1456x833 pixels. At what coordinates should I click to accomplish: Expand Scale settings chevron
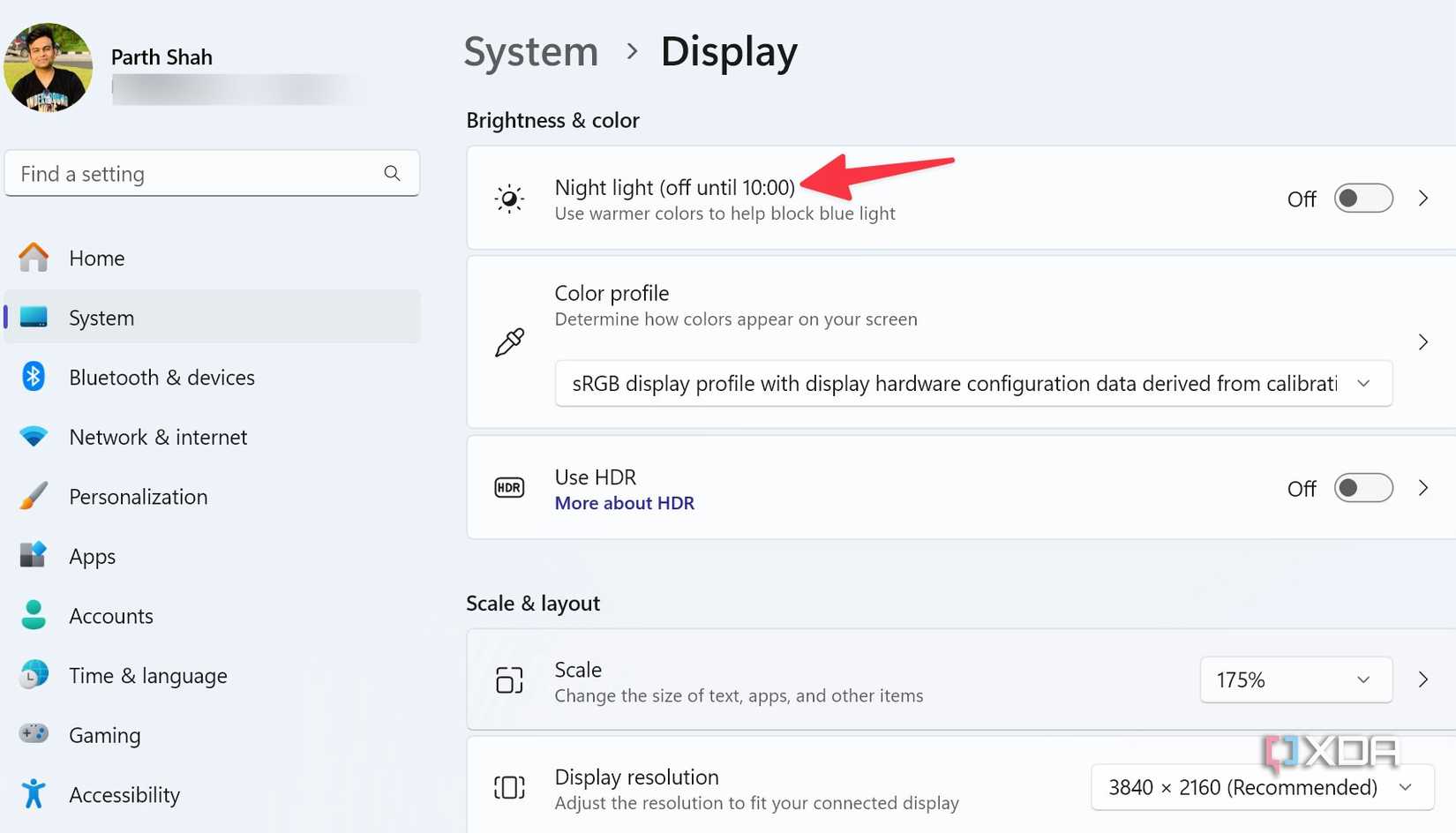pos(1423,679)
